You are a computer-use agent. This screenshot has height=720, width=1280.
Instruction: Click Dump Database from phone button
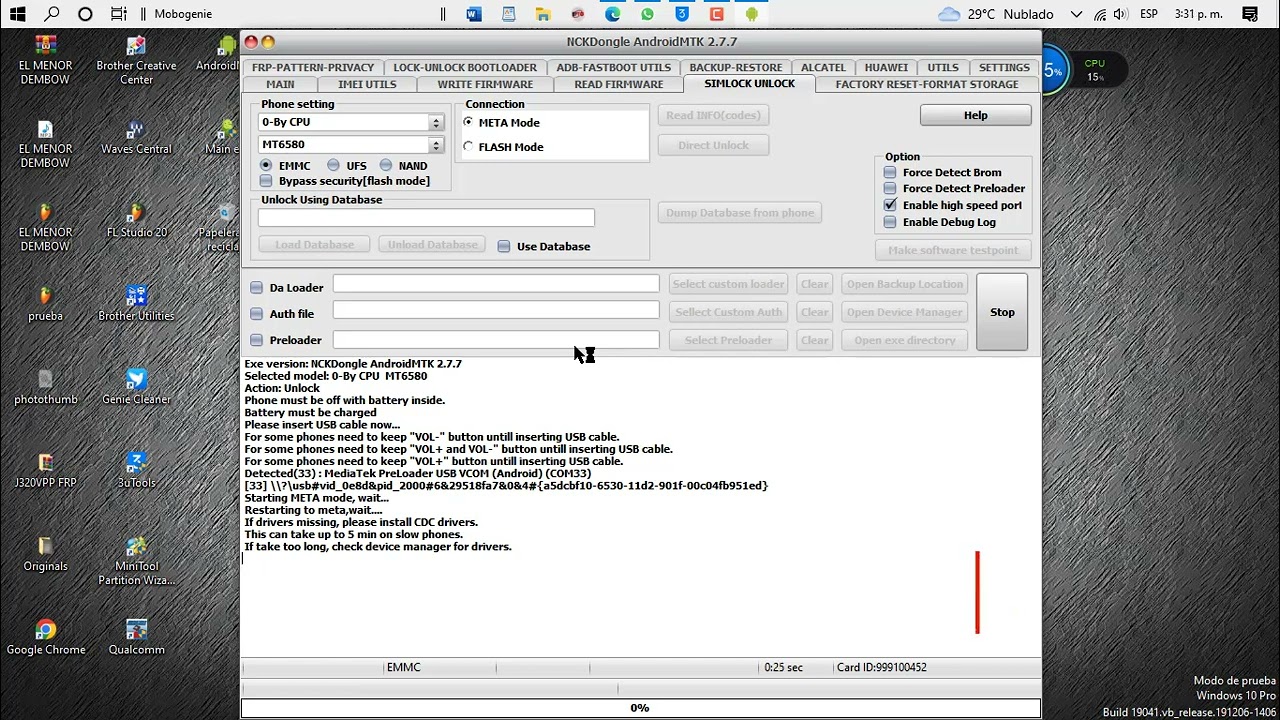pyautogui.click(x=740, y=212)
